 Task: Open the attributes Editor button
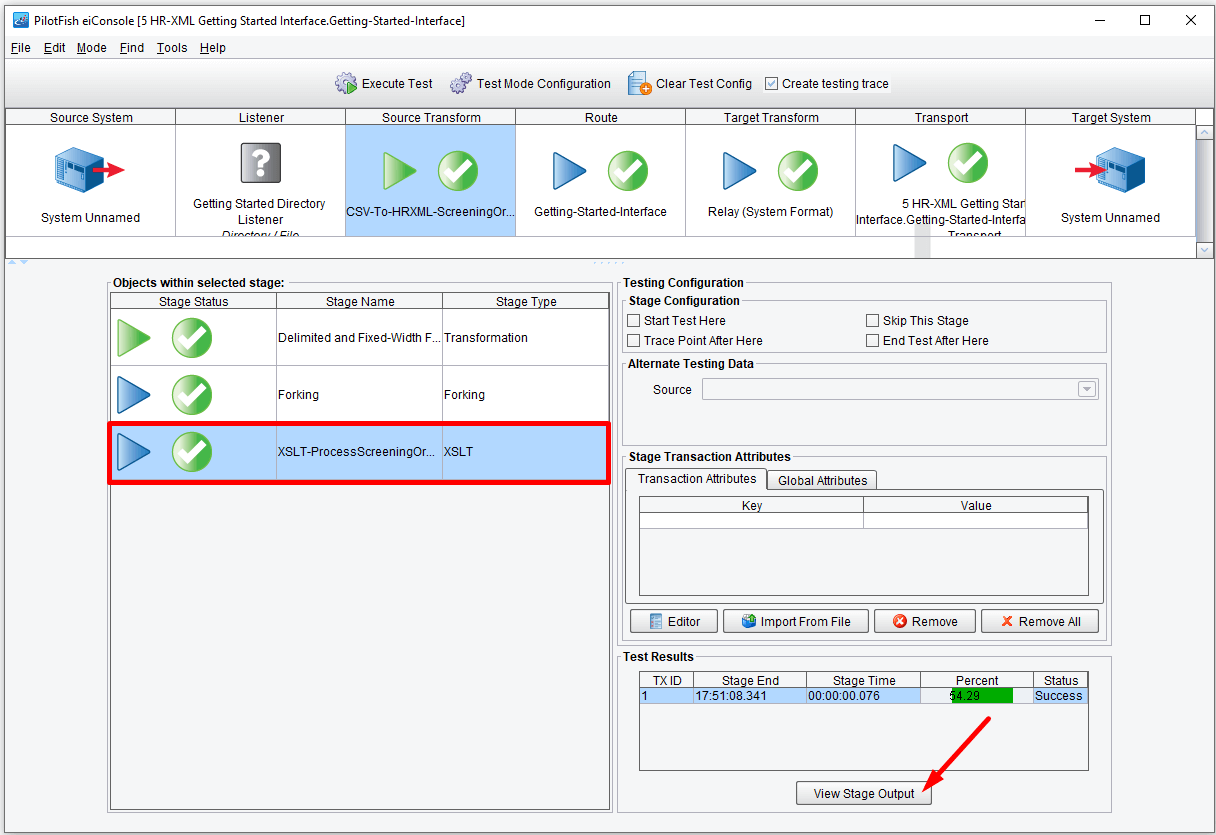(673, 621)
